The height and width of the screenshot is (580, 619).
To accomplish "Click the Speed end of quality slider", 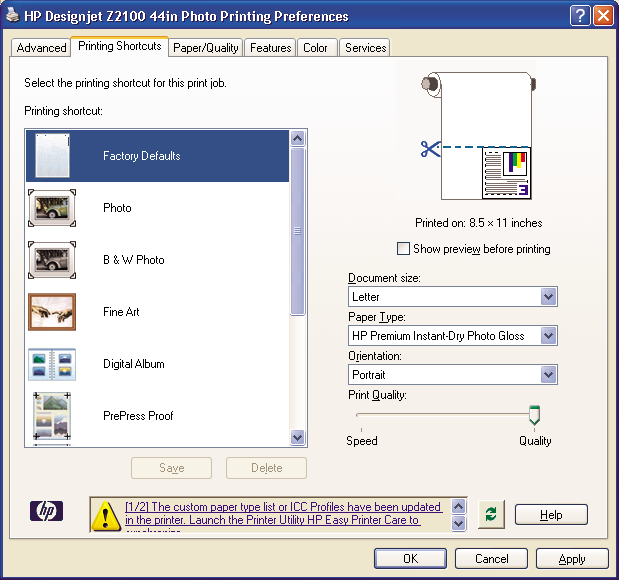I will coord(362,441).
